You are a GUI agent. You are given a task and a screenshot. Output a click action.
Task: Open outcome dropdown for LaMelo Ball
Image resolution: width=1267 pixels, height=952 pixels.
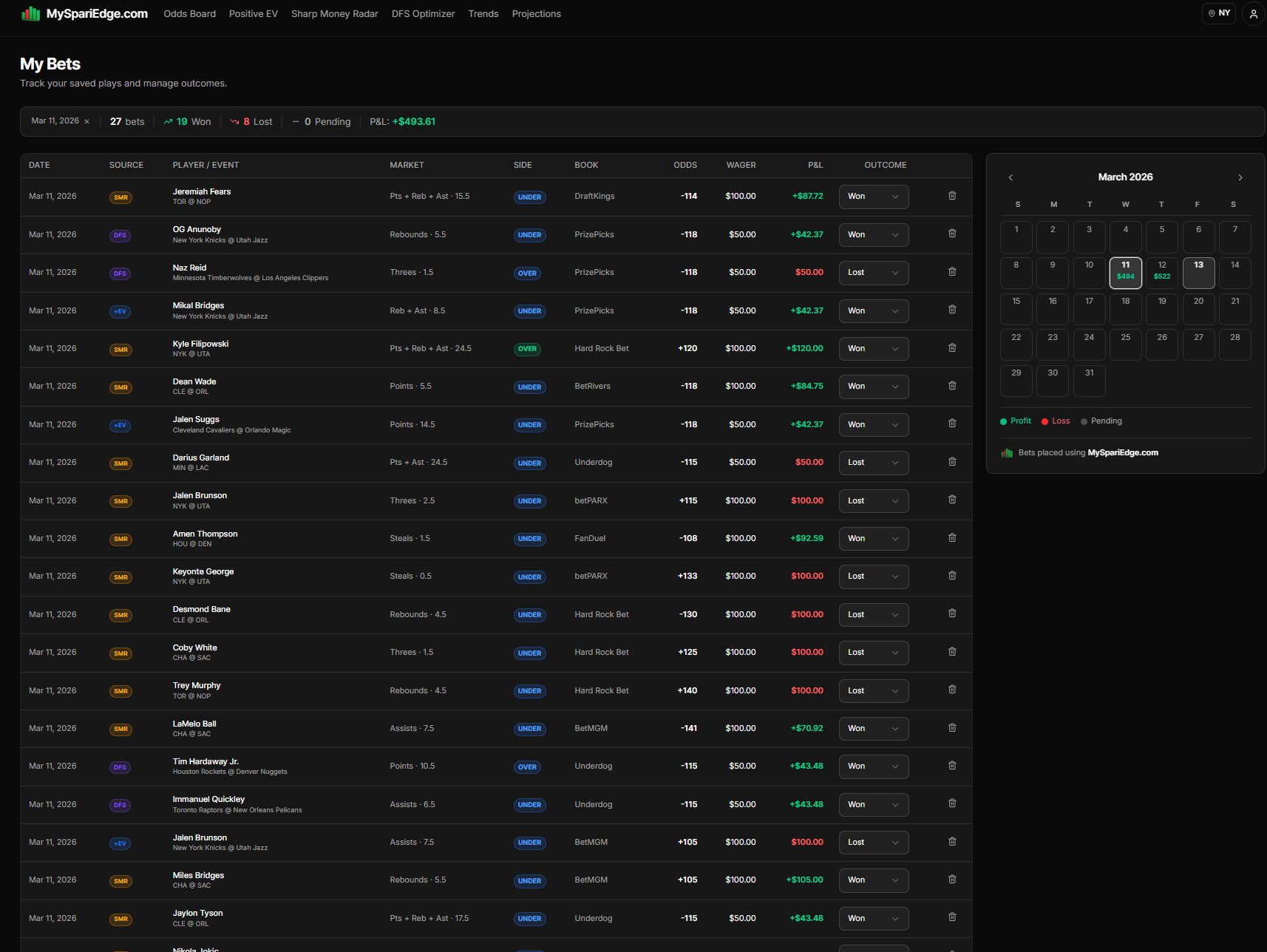(874, 729)
